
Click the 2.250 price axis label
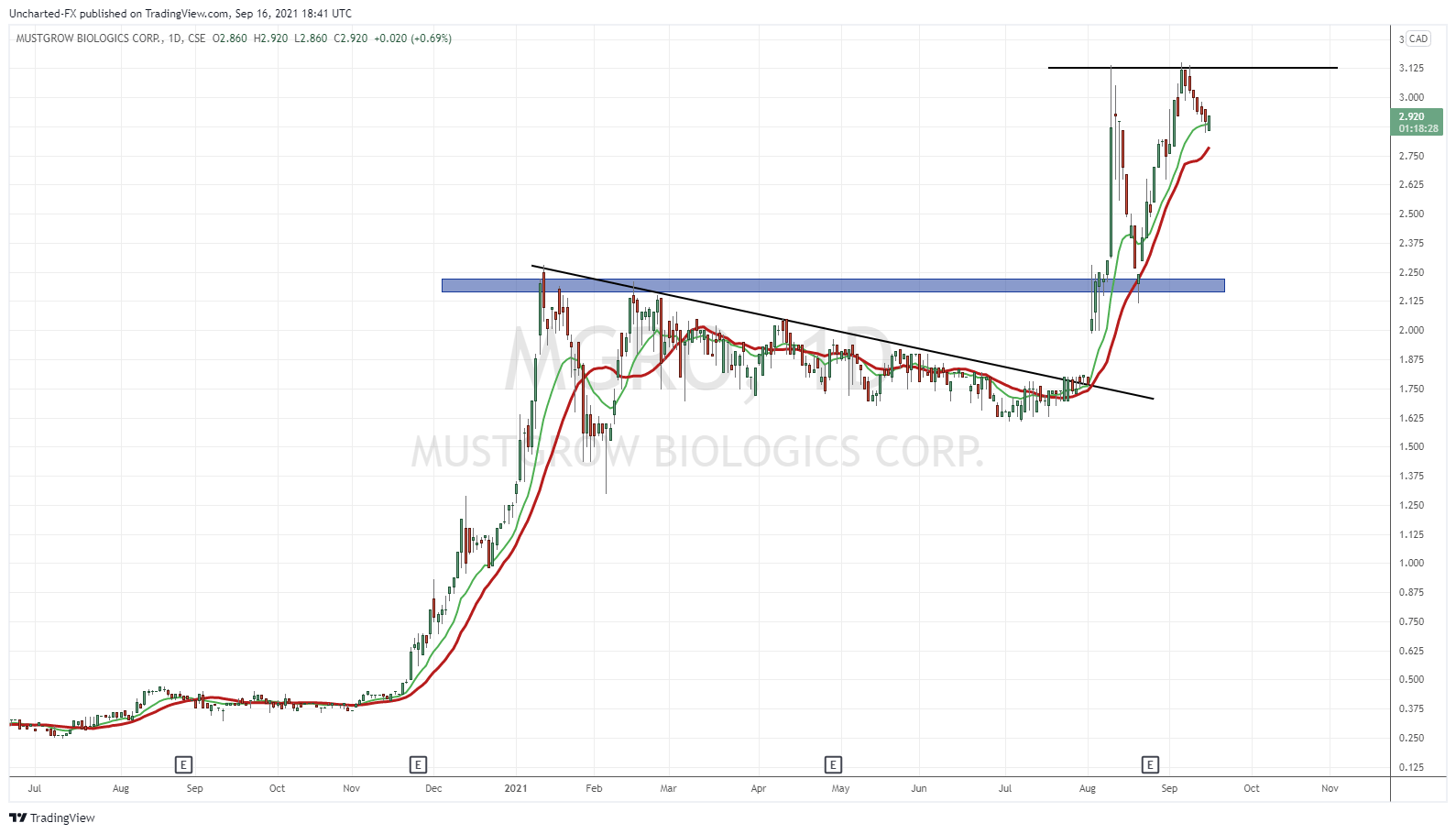(x=1411, y=272)
